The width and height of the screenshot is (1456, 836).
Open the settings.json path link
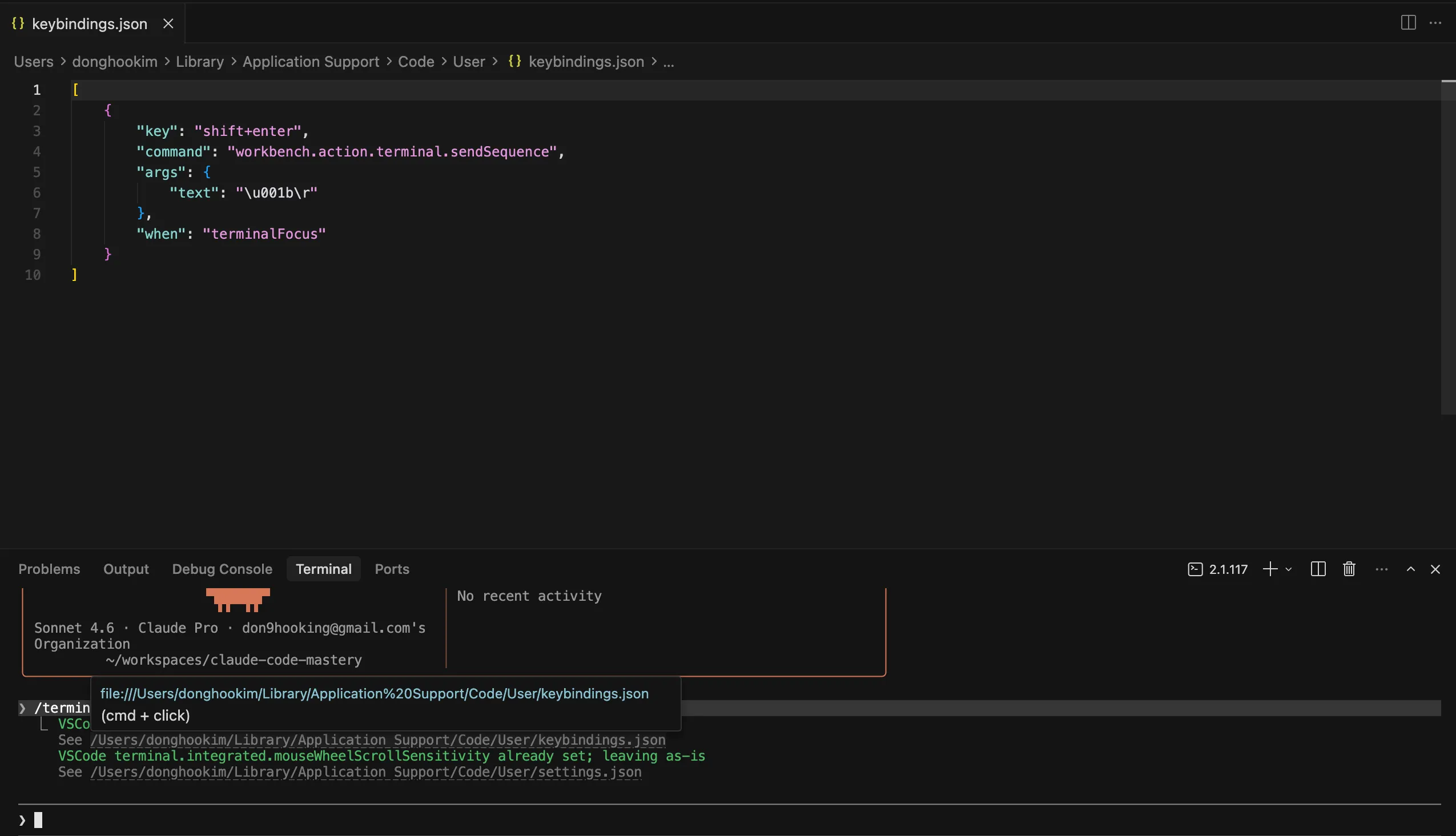(366, 772)
